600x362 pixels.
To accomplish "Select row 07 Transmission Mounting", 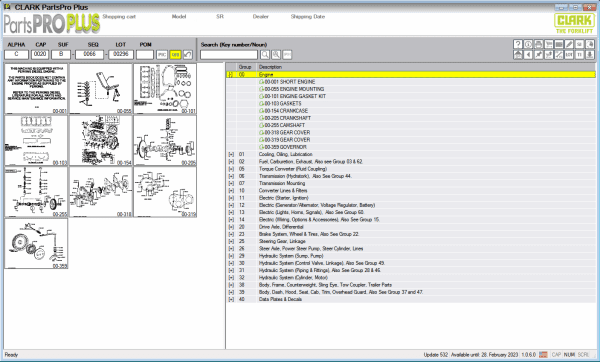I will click(411, 183).
